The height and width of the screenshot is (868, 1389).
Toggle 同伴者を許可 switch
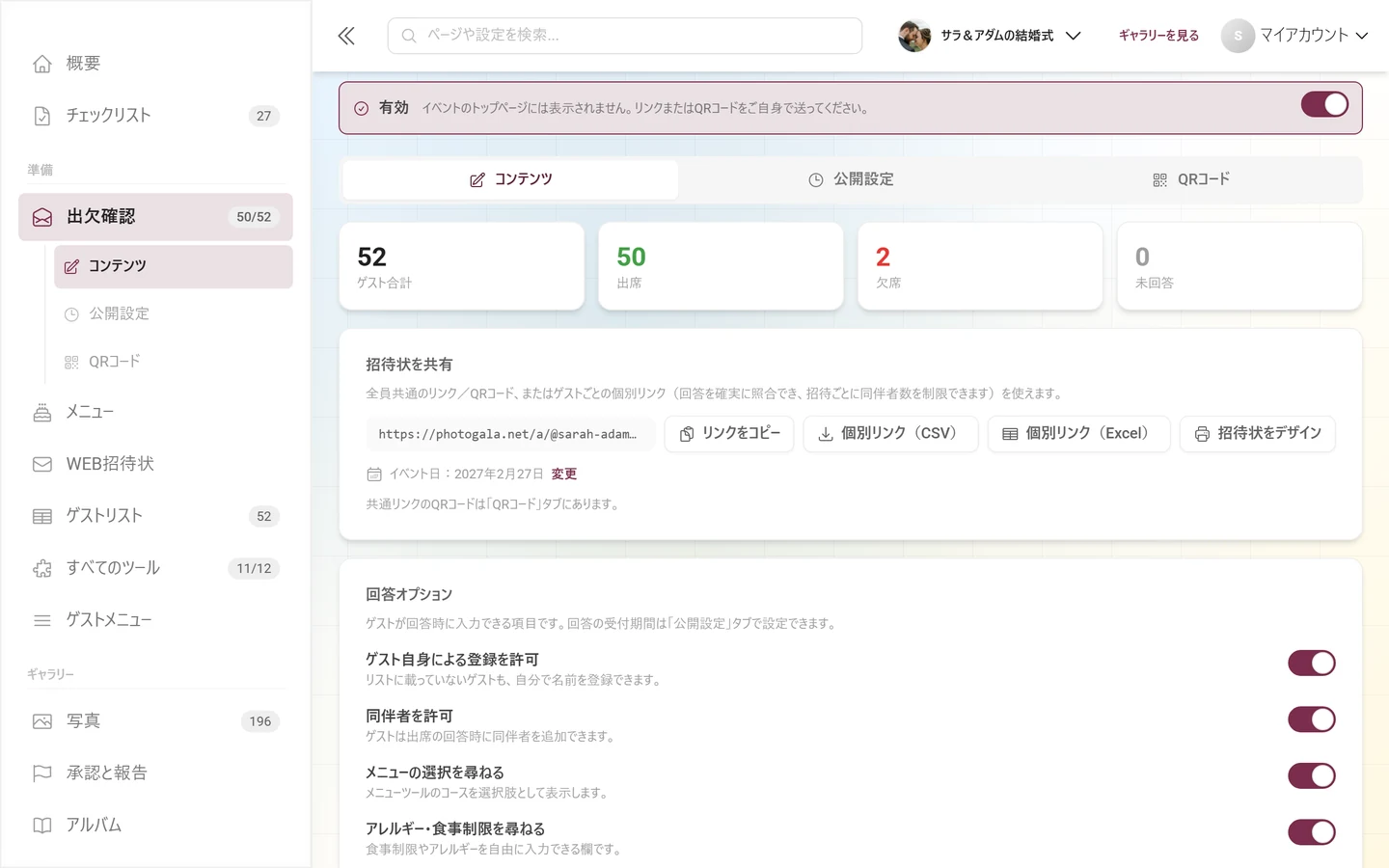point(1312,719)
